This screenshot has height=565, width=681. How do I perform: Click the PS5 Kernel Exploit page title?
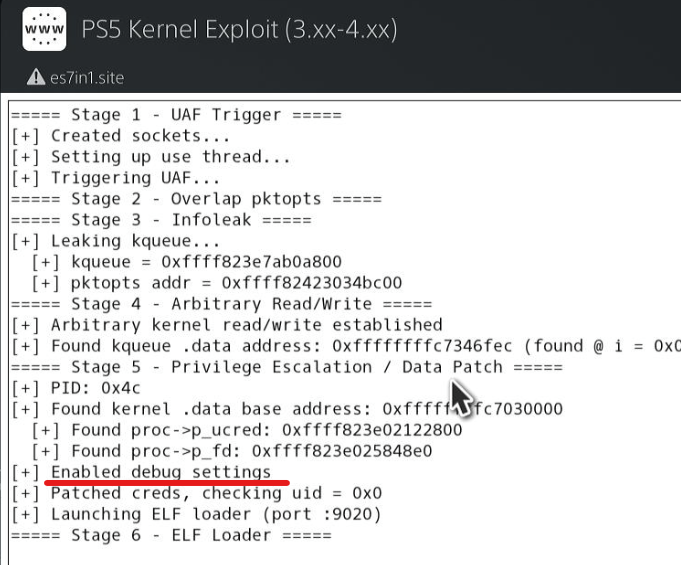[239, 30]
